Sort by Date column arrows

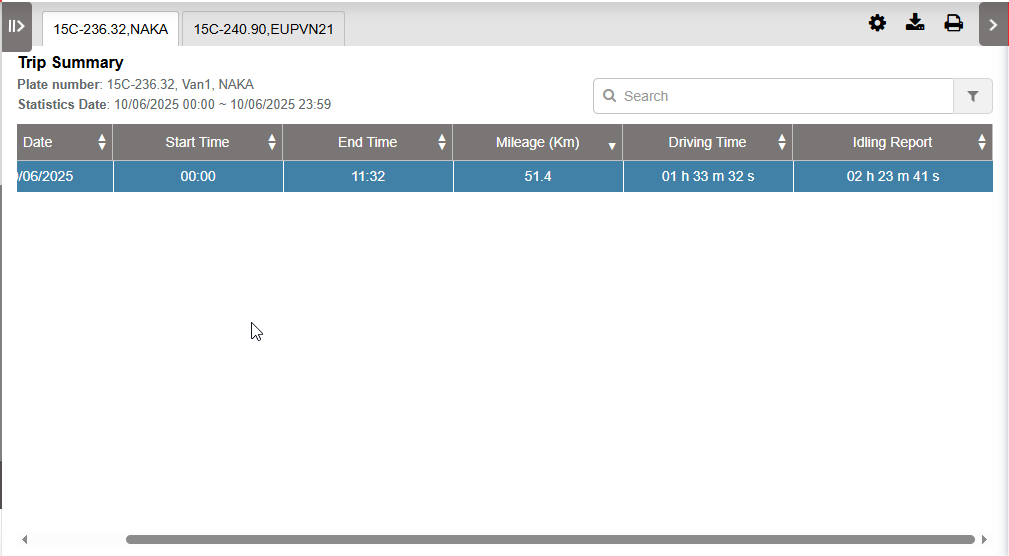(x=102, y=142)
